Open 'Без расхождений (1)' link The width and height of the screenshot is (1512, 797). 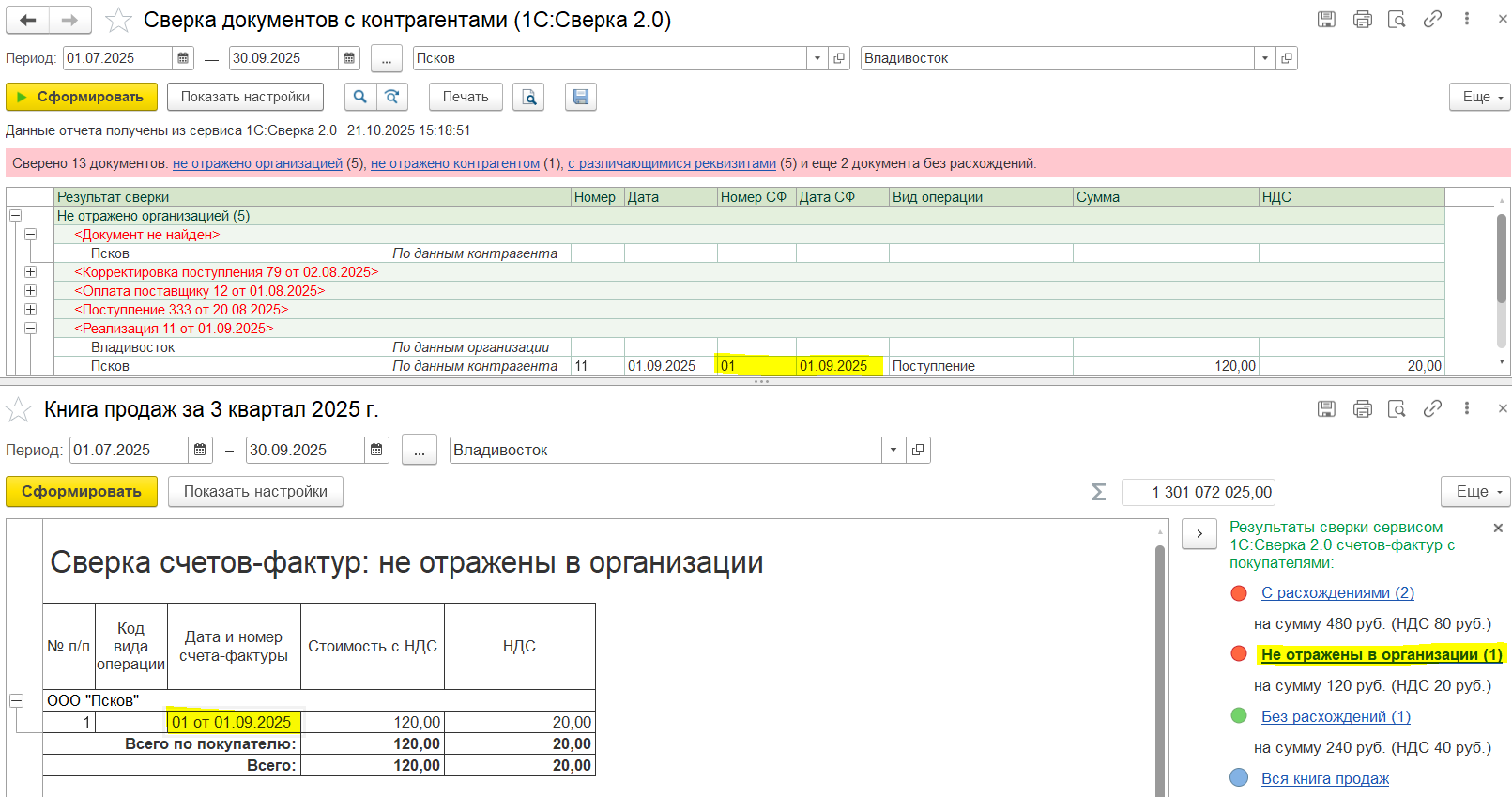pos(1336,716)
